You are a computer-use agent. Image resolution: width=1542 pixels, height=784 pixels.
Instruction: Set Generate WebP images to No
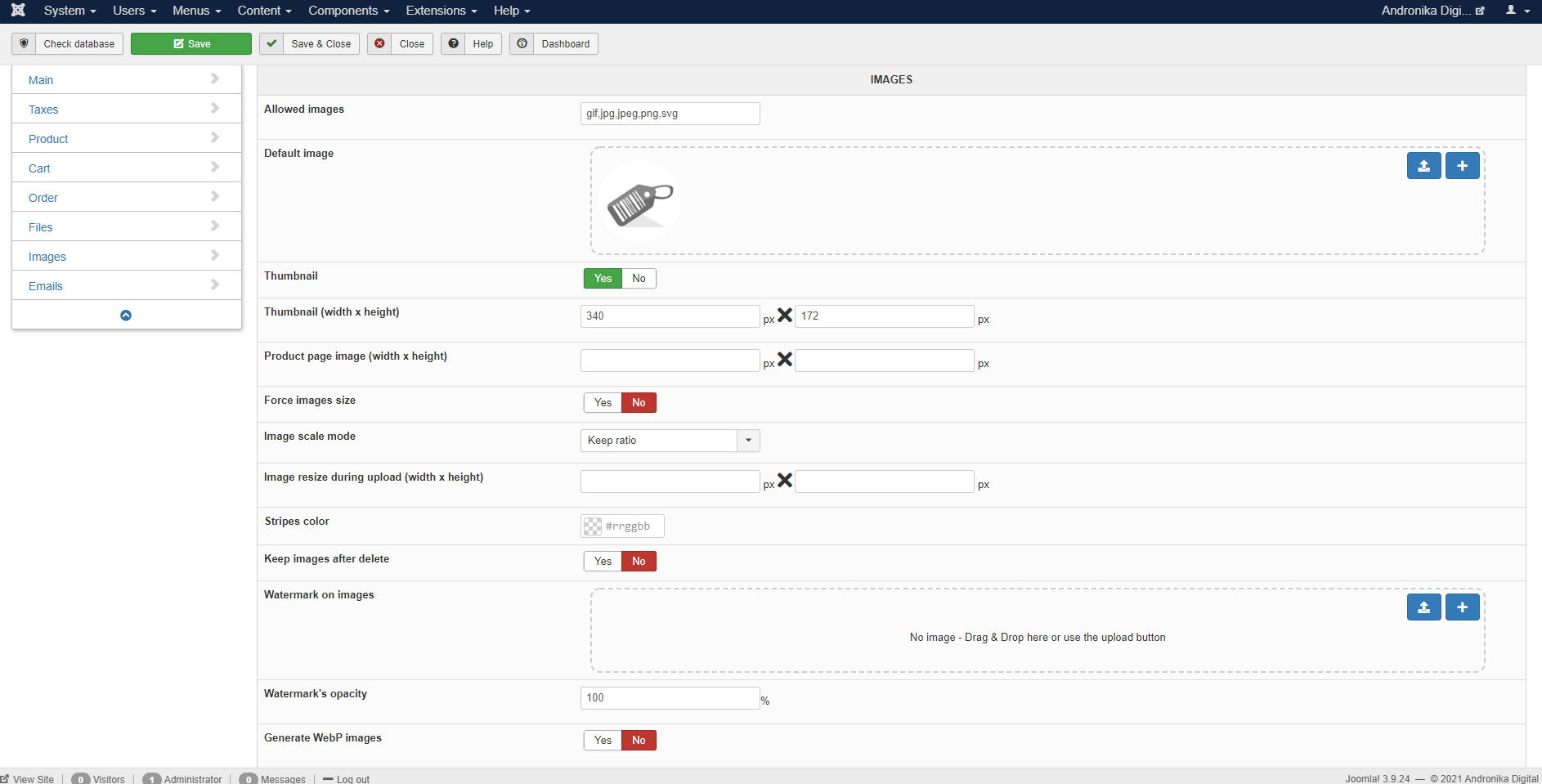(x=639, y=740)
